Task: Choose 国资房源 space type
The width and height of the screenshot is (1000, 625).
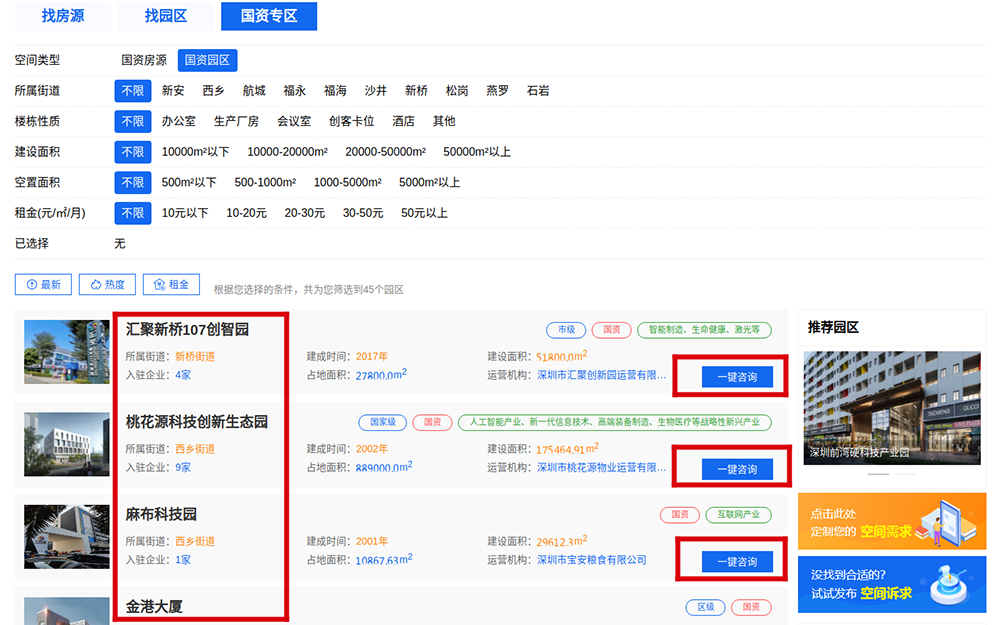Action: [144, 60]
